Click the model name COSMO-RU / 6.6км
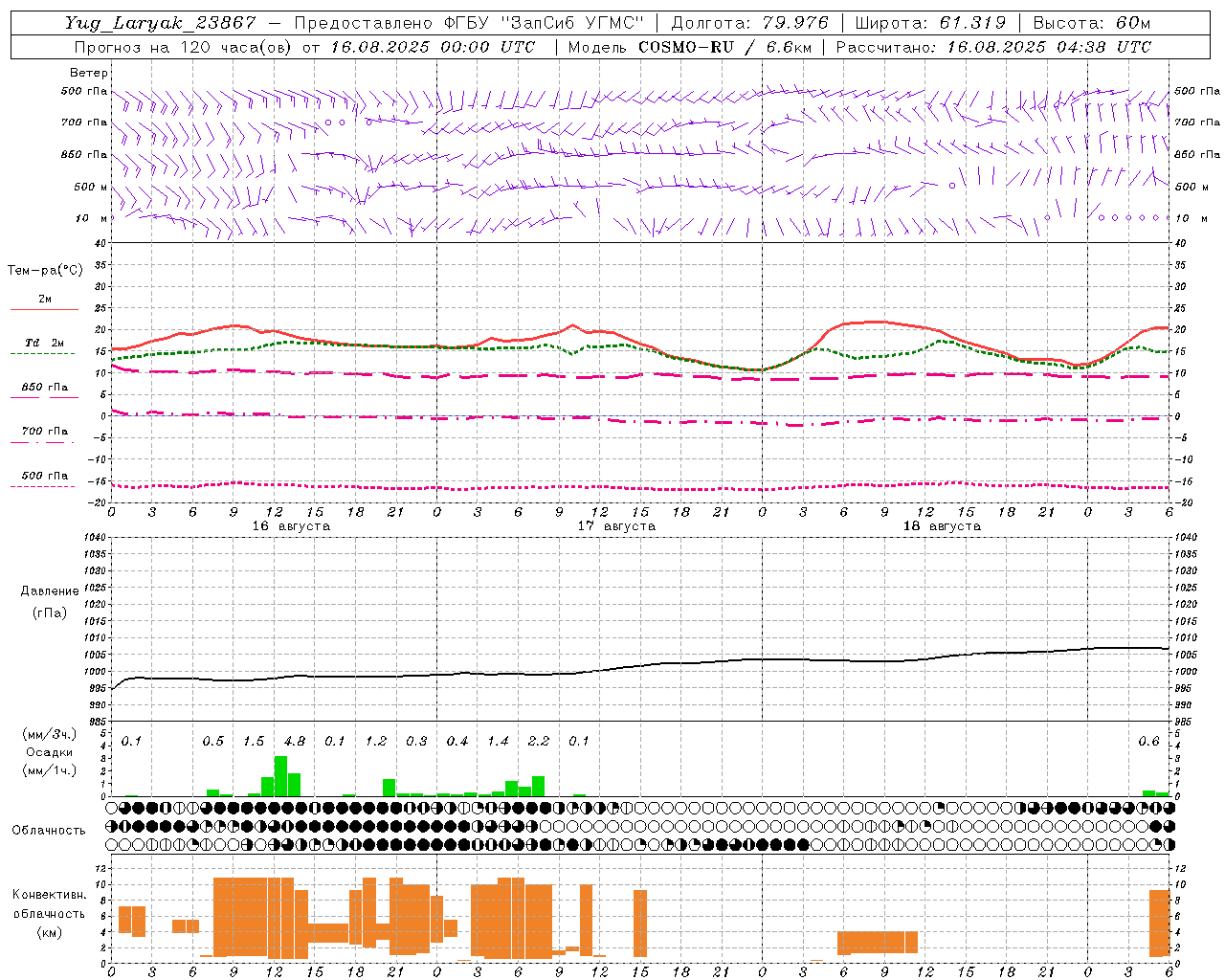1225x980 pixels. click(723, 47)
